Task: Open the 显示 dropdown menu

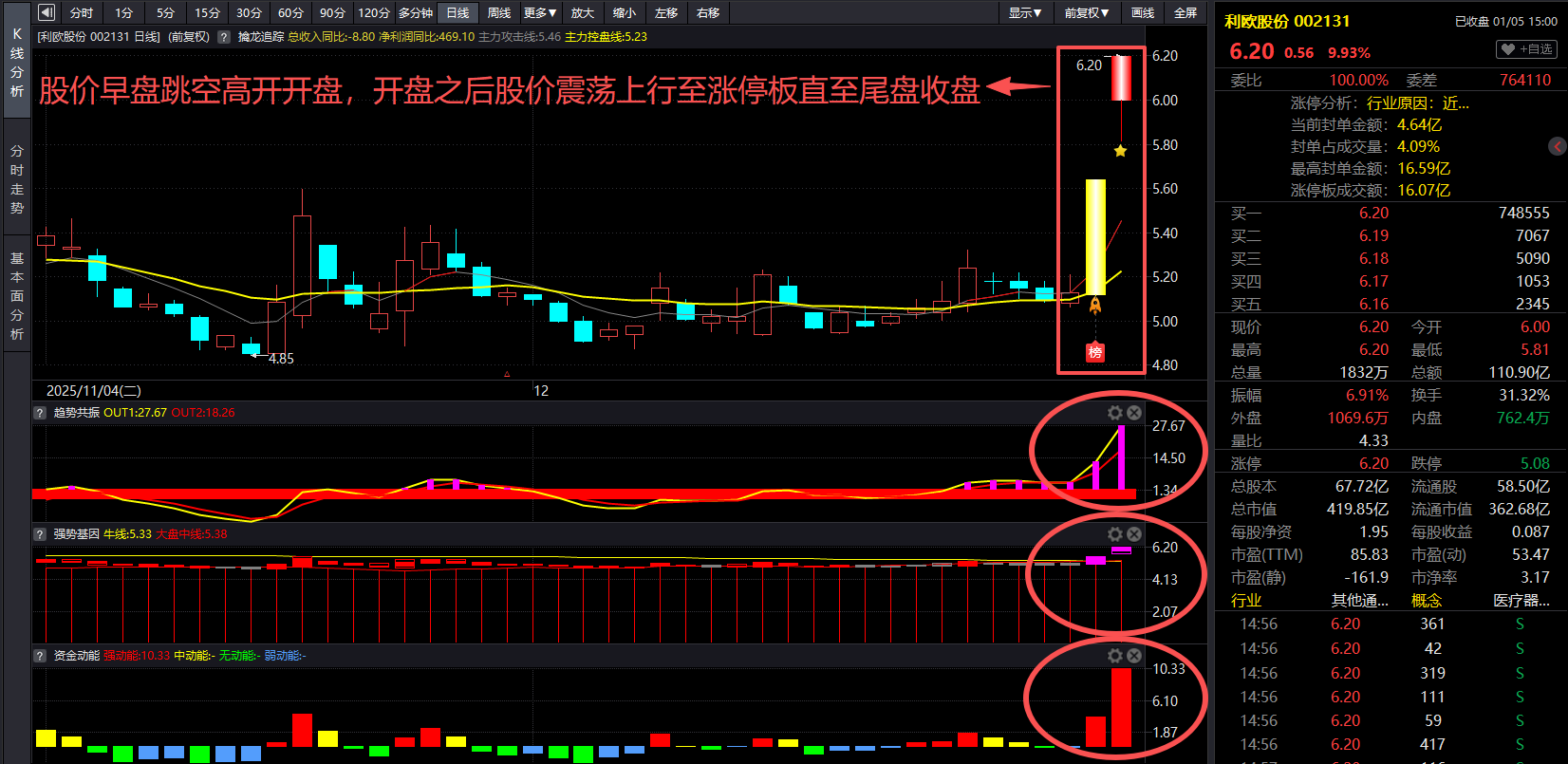Action: (1025, 12)
